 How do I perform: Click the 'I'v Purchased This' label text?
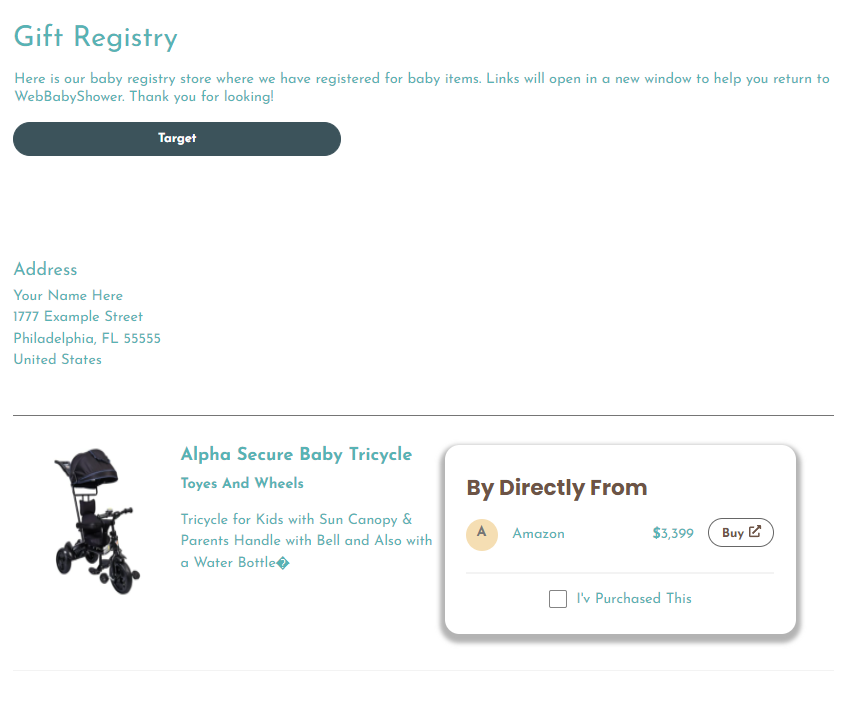[x=634, y=599]
